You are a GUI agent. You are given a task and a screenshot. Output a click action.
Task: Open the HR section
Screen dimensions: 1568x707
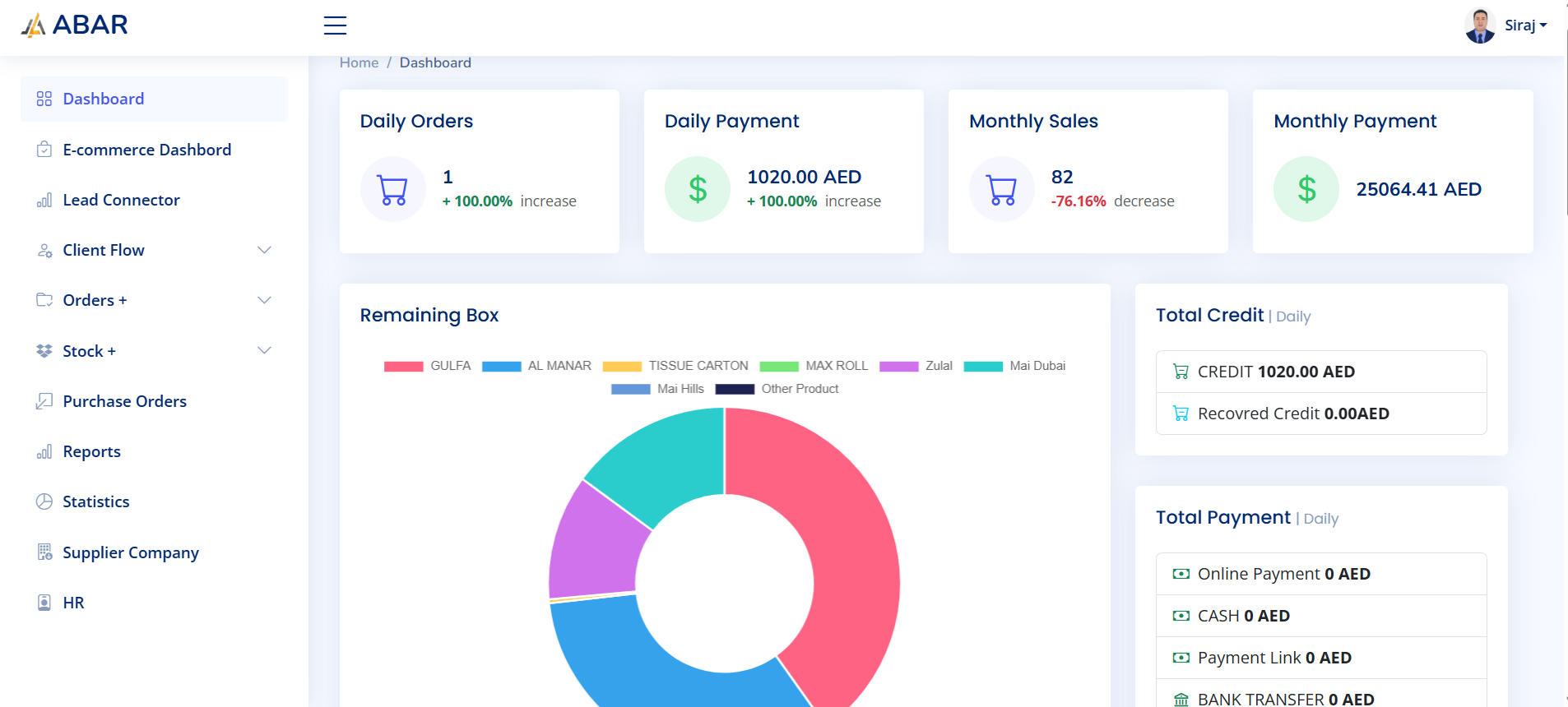point(154,603)
